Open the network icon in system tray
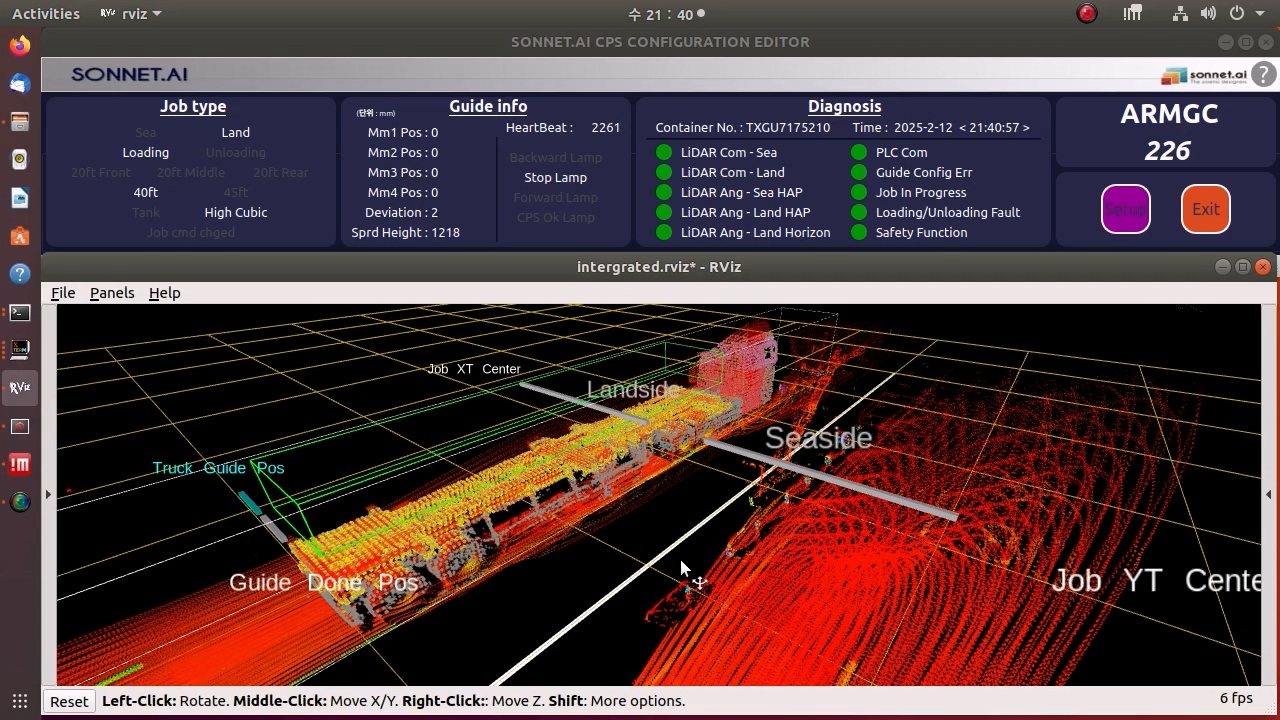The height and width of the screenshot is (720, 1280). [x=1181, y=14]
